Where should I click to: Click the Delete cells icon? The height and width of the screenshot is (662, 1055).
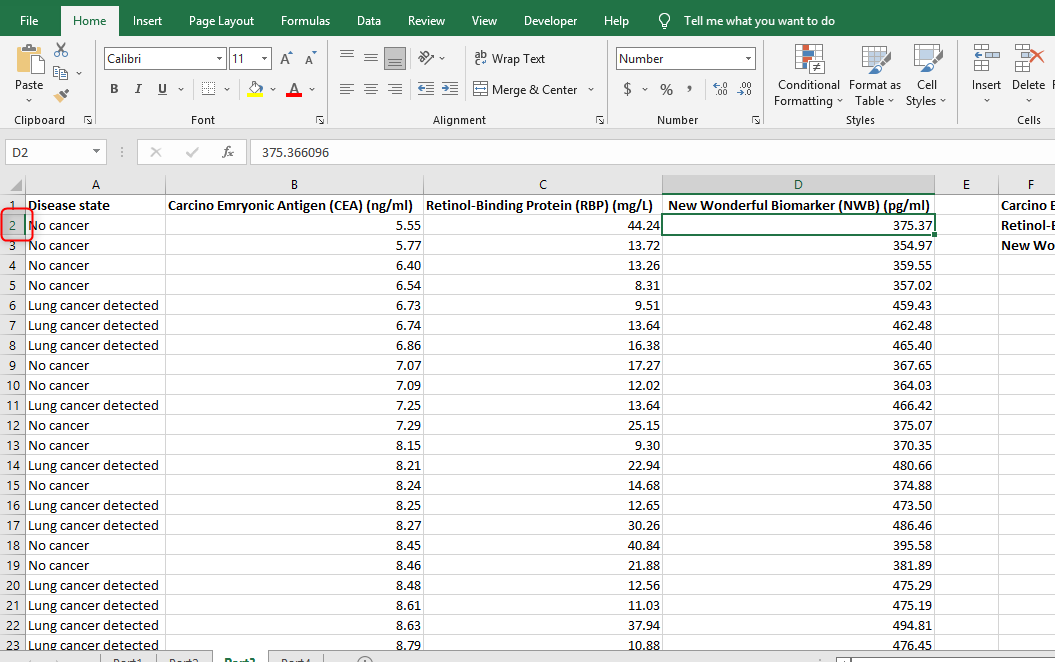tap(1029, 59)
